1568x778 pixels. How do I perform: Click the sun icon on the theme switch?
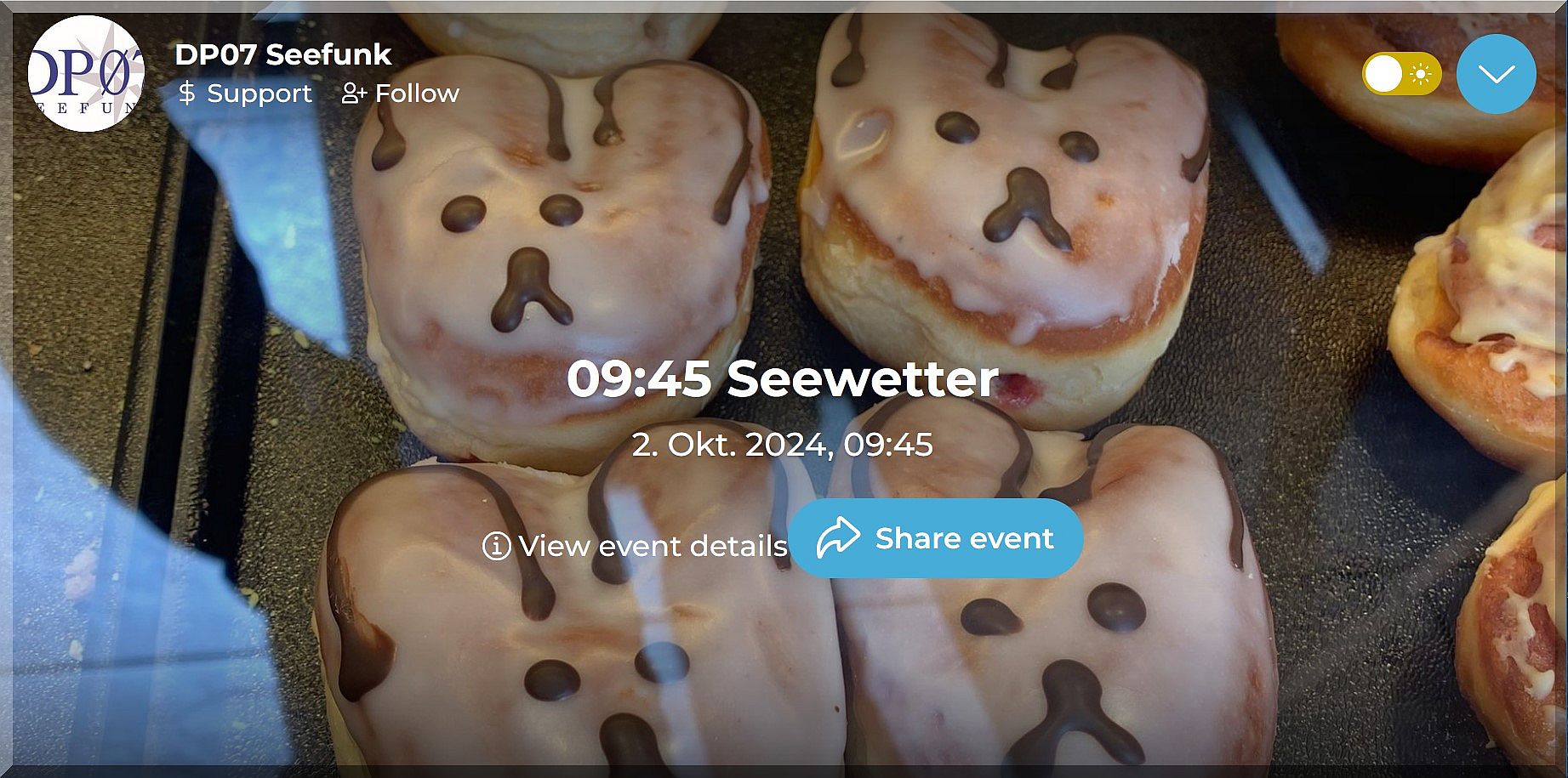tap(1420, 75)
